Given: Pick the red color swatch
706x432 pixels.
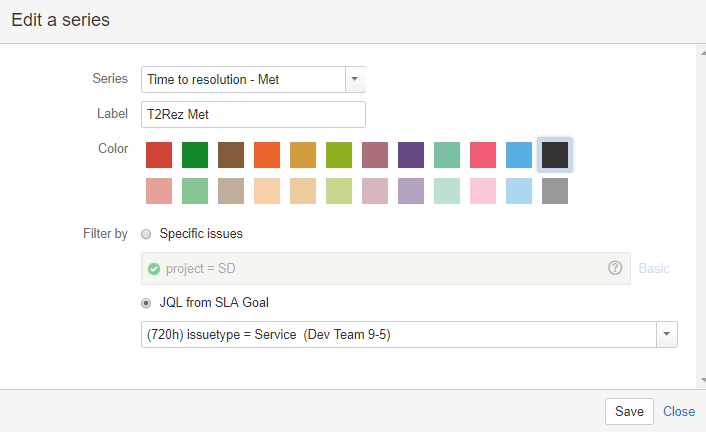Looking at the screenshot, I should point(159,155).
